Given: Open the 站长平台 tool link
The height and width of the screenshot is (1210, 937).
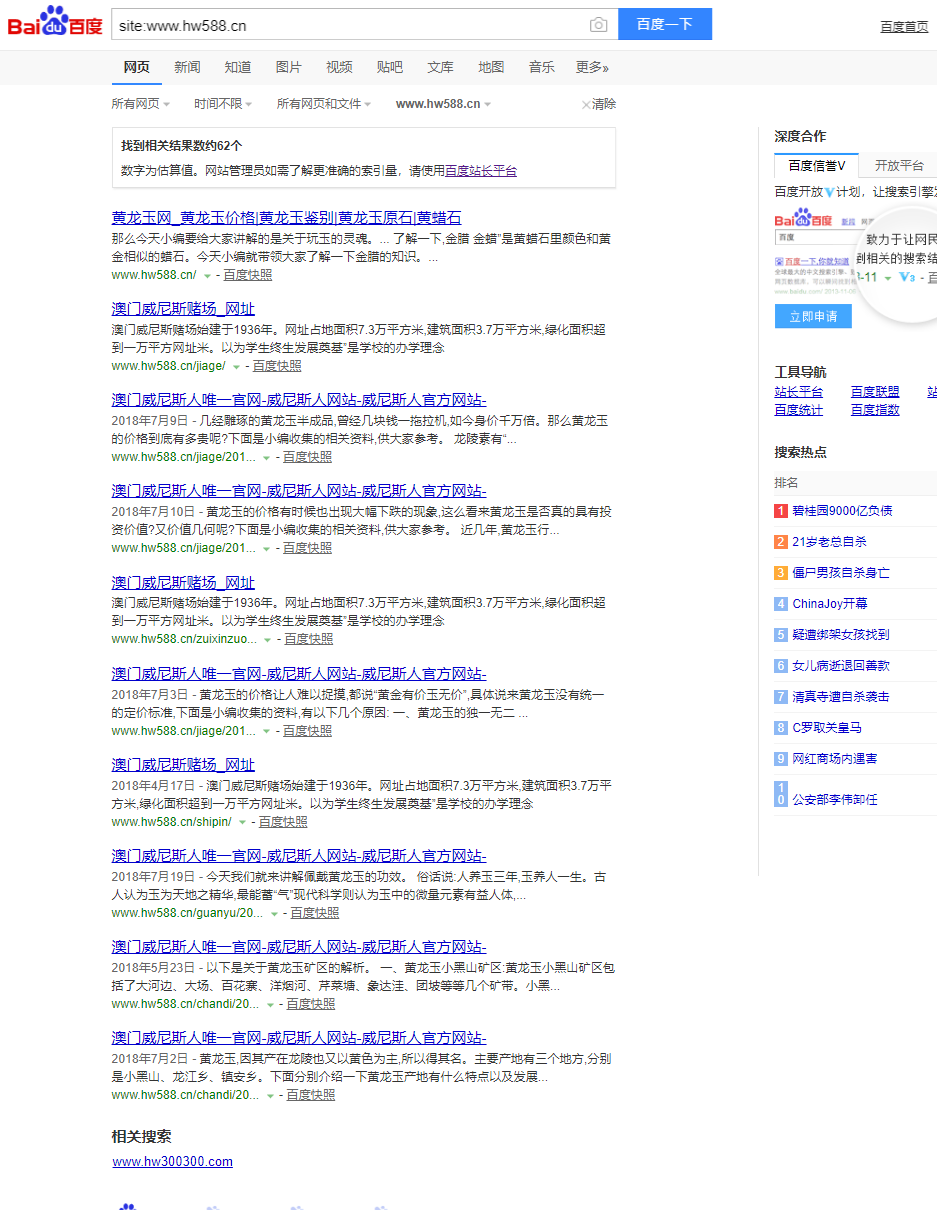Looking at the screenshot, I should [x=799, y=392].
